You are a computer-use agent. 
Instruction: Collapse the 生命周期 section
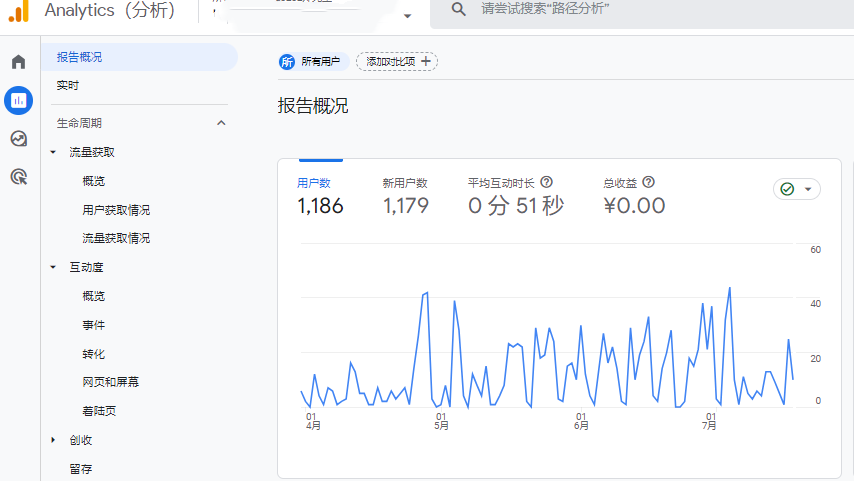(x=221, y=123)
